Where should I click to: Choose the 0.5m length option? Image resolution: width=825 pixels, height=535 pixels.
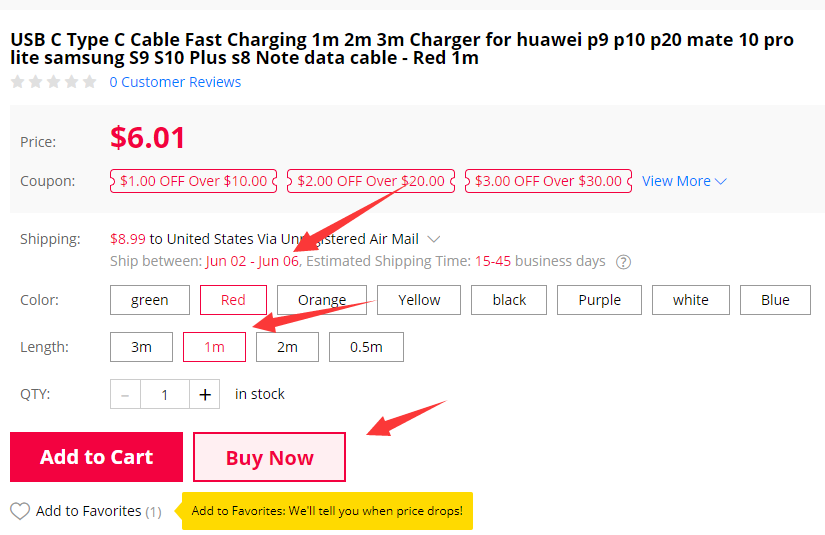click(x=366, y=347)
